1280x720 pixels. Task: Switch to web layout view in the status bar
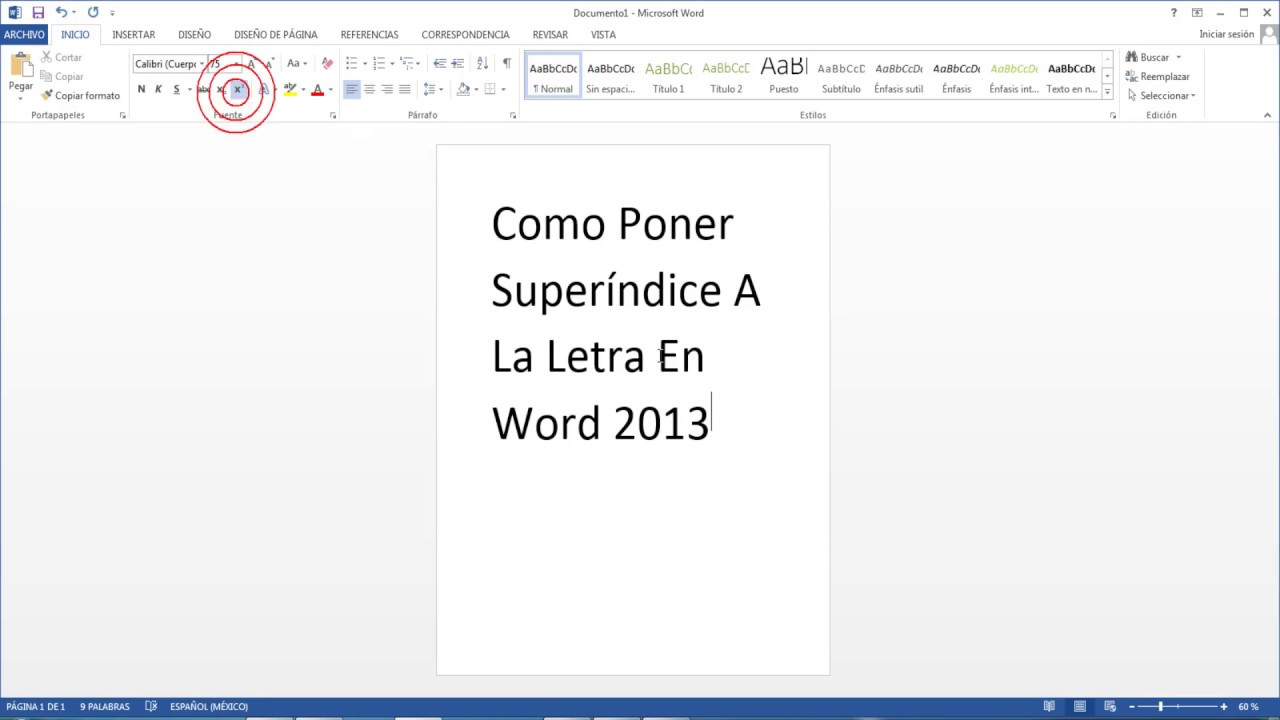pyautogui.click(x=1112, y=707)
